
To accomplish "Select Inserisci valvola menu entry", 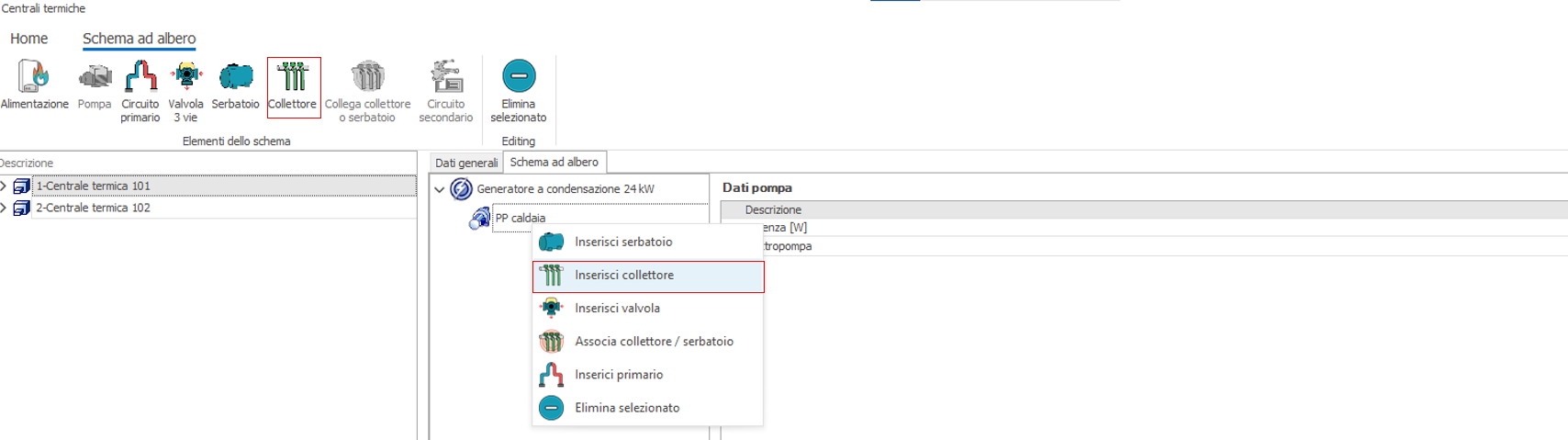I will click(x=617, y=309).
